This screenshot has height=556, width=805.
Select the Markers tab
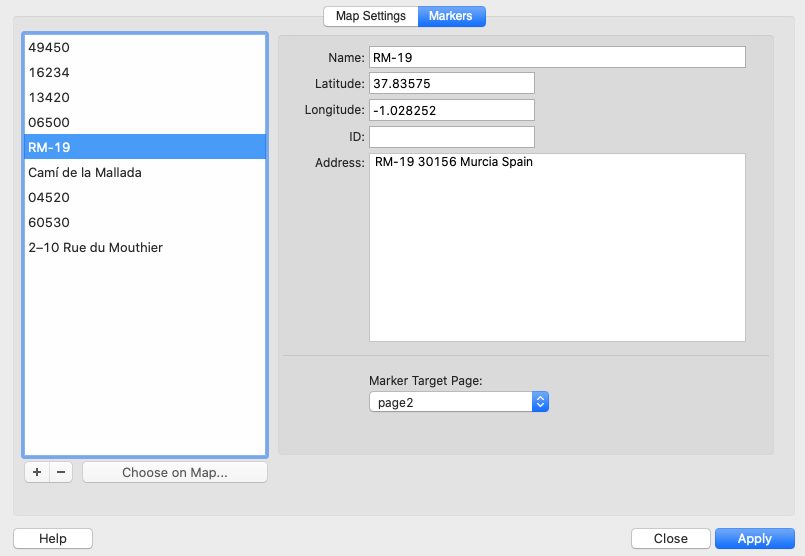pos(451,16)
